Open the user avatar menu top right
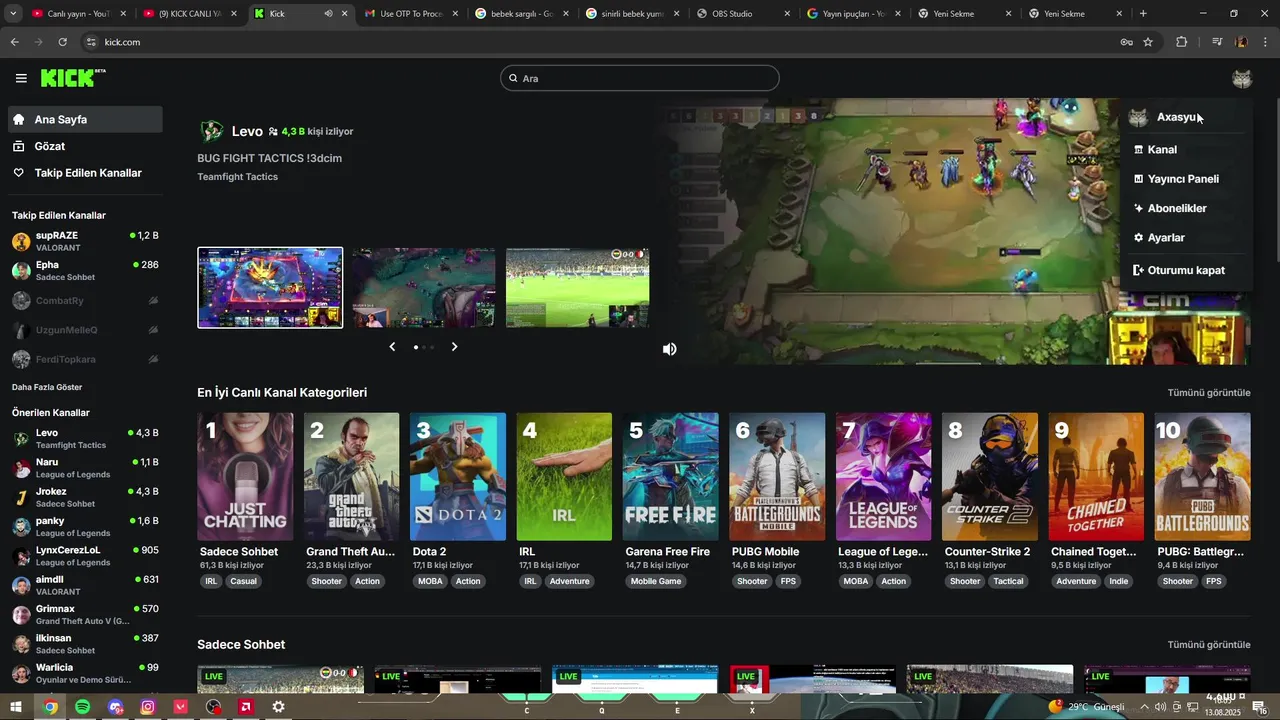Image resolution: width=1280 pixels, height=720 pixels. point(1242,78)
